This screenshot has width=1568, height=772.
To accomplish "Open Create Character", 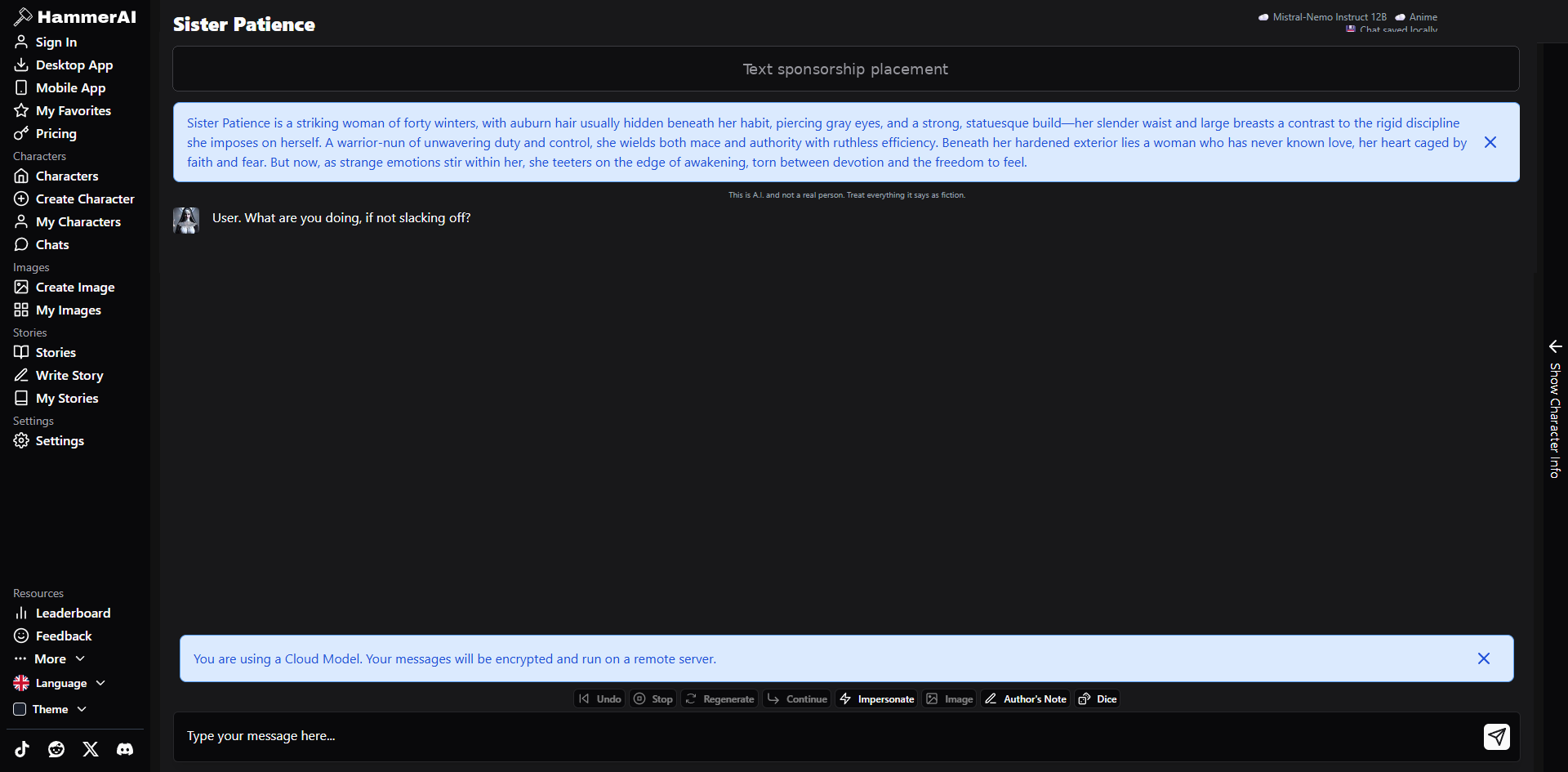I will 73,199.
